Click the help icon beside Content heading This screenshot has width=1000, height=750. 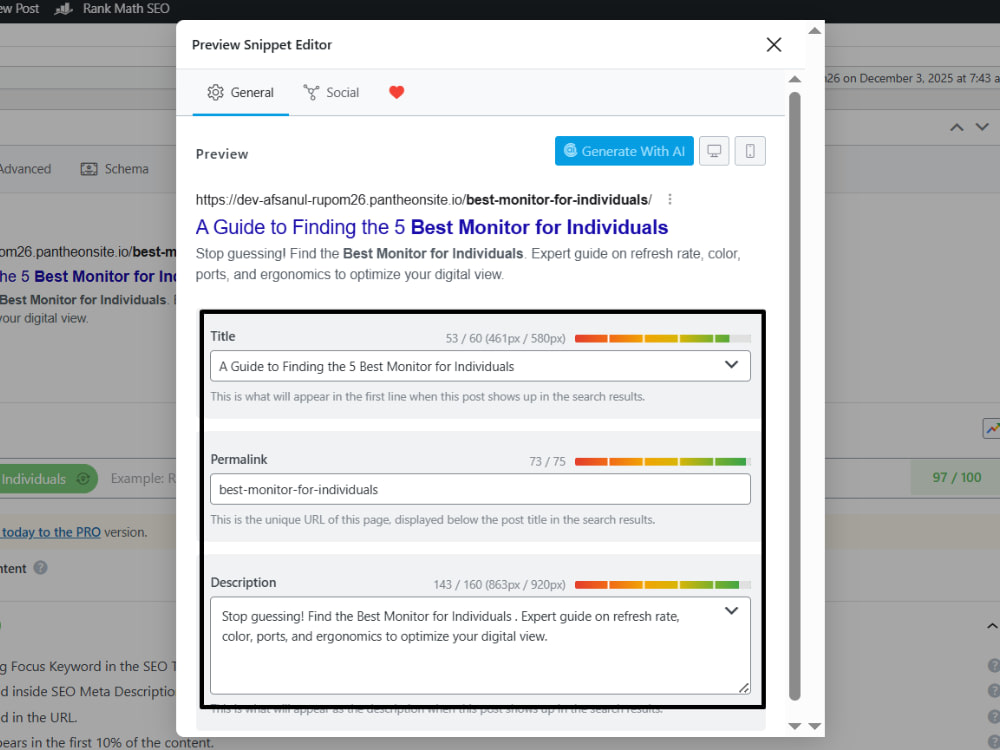pyautogui.click(x=40, y=568)
